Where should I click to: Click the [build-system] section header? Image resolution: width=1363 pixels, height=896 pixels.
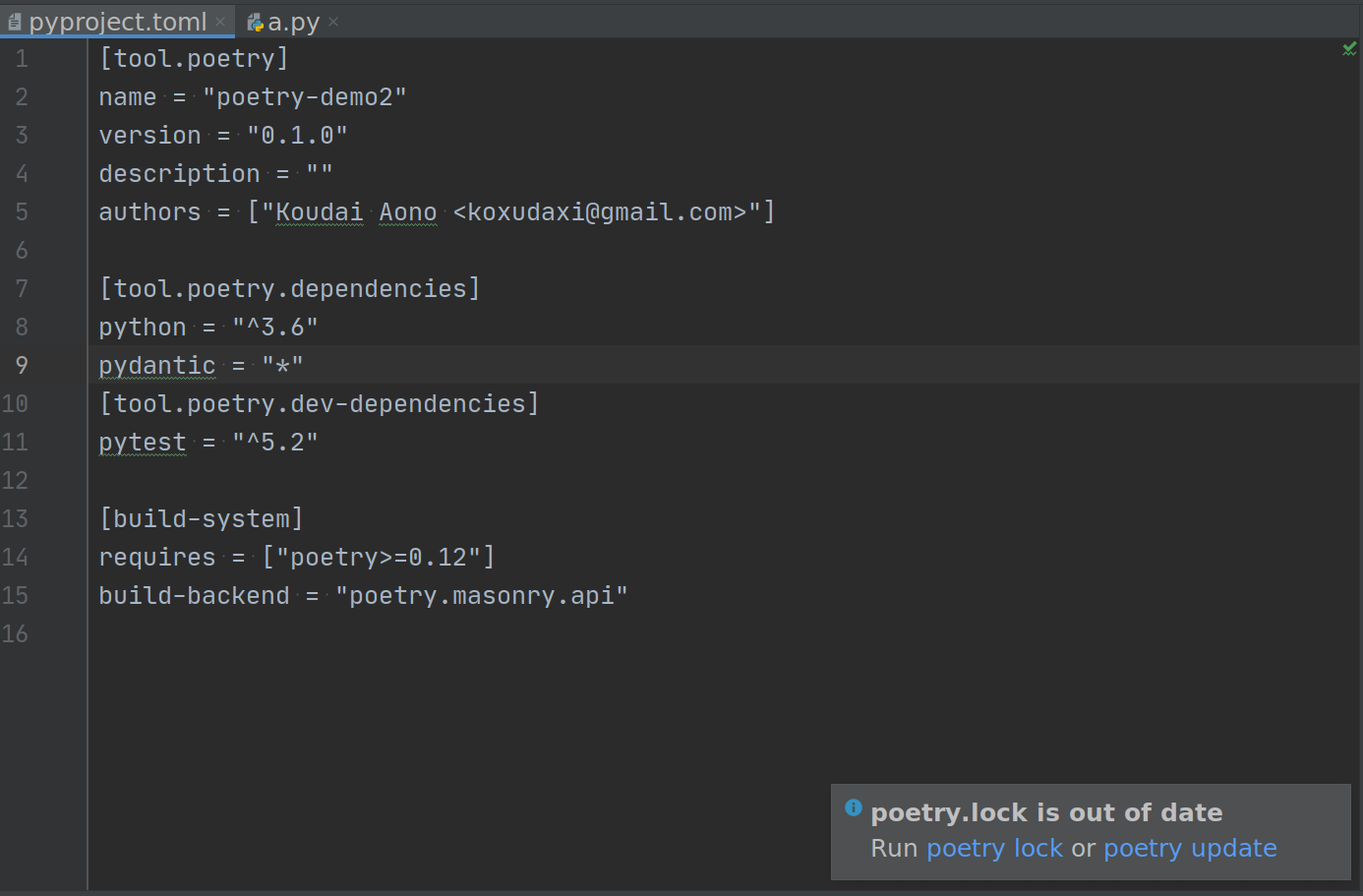tap(201, 518)
